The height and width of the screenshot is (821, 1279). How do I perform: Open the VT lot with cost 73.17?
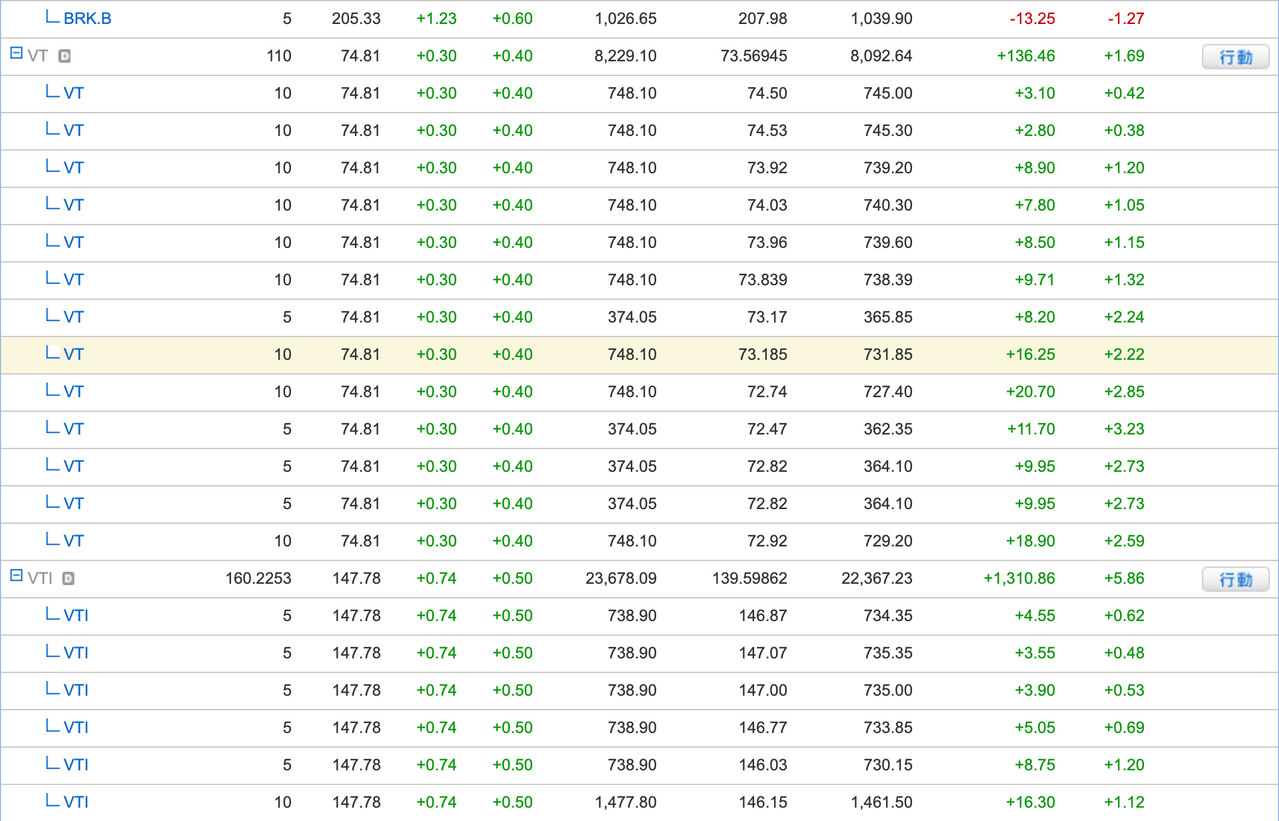point(74,317)
